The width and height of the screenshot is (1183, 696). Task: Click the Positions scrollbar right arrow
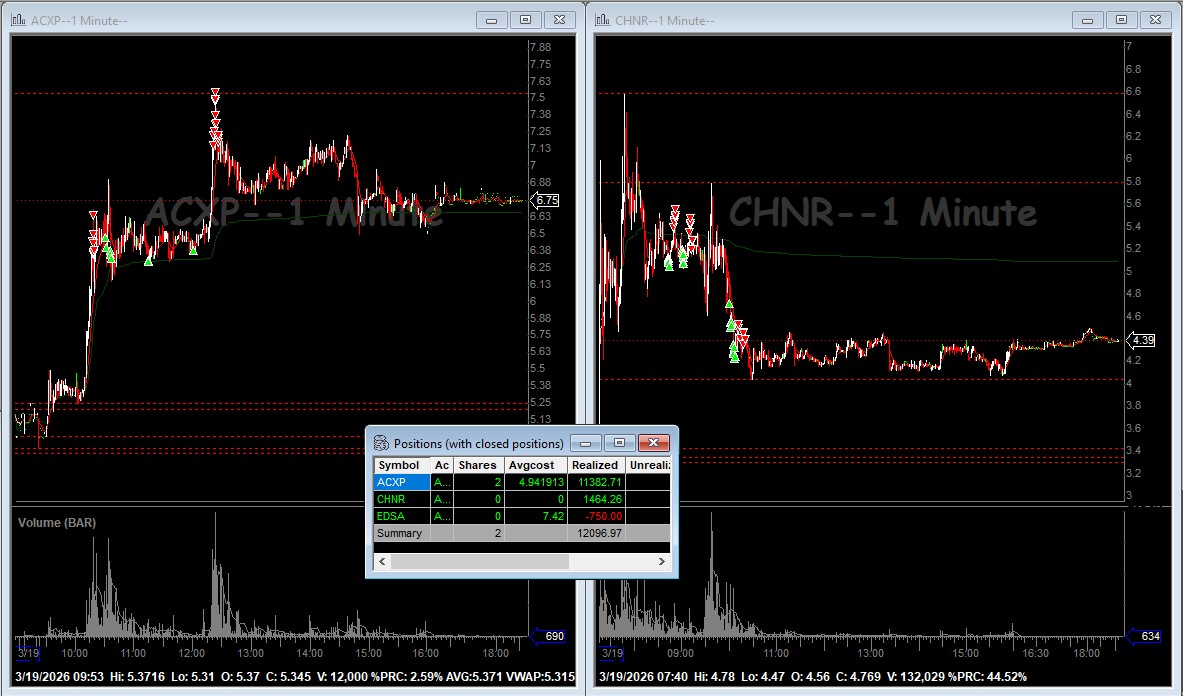[662, 561]
